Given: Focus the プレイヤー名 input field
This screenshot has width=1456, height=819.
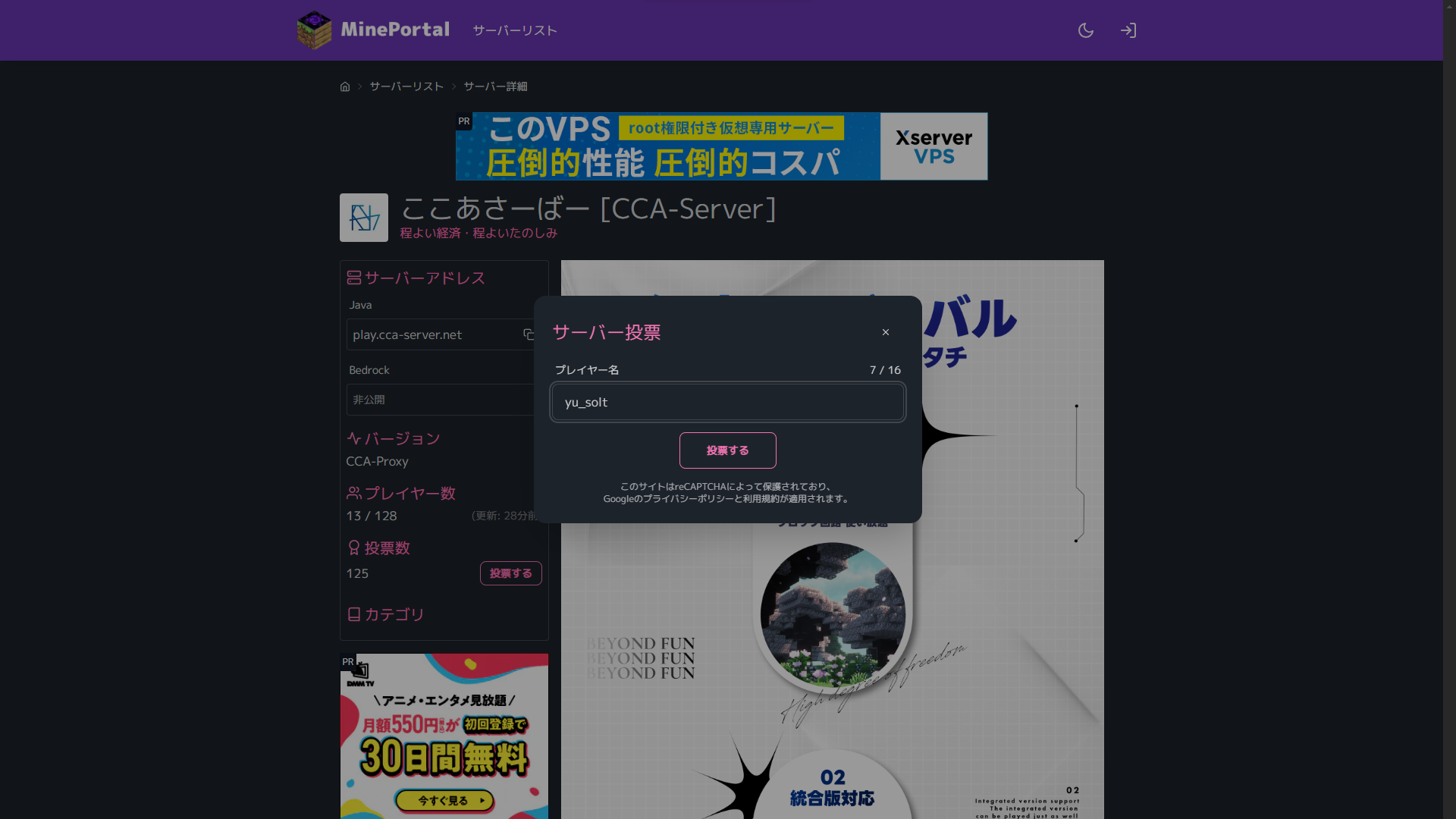Looking at the screenshot, I should 727,402.
